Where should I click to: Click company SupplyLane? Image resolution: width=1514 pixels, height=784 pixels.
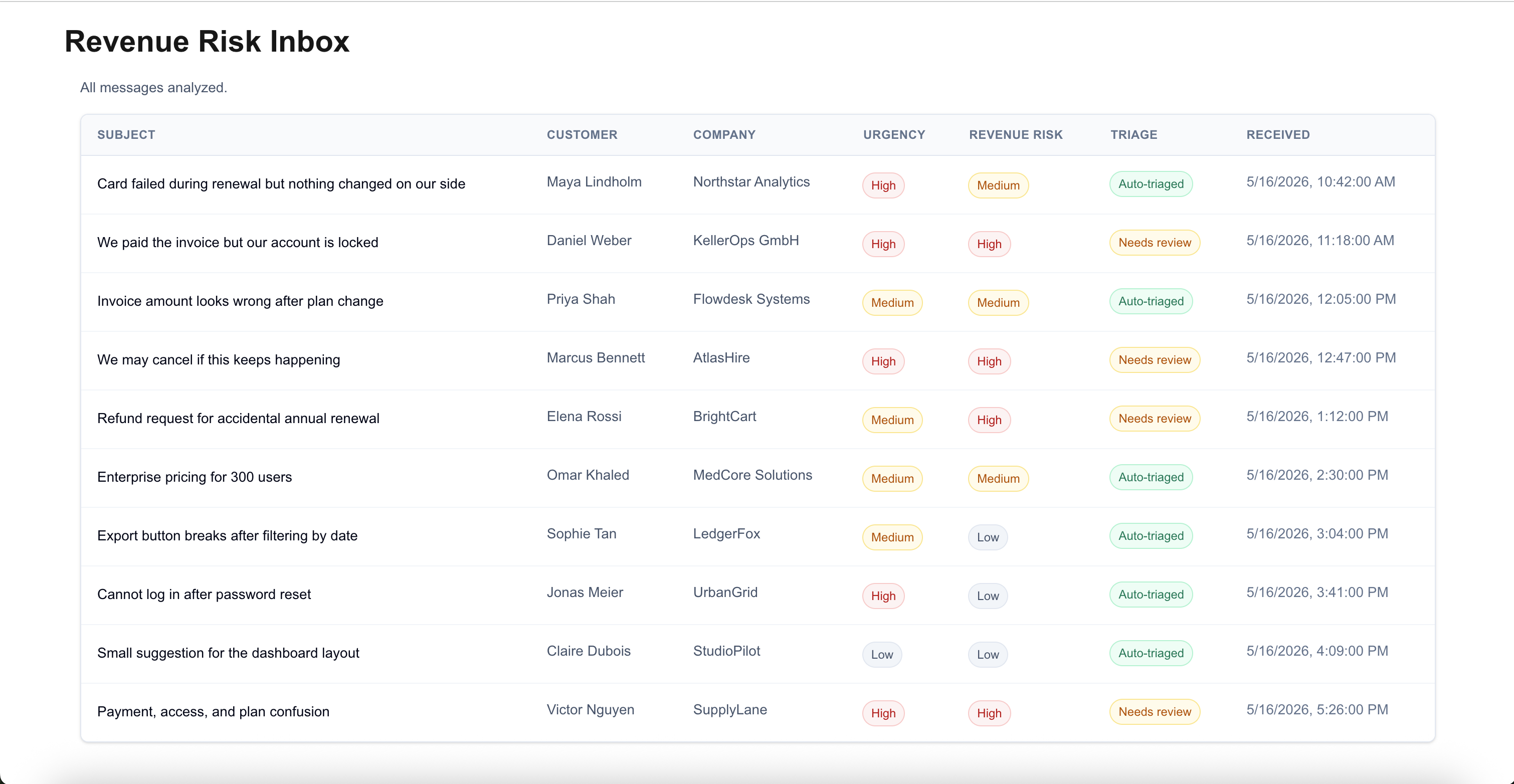[x=730, y=710]
